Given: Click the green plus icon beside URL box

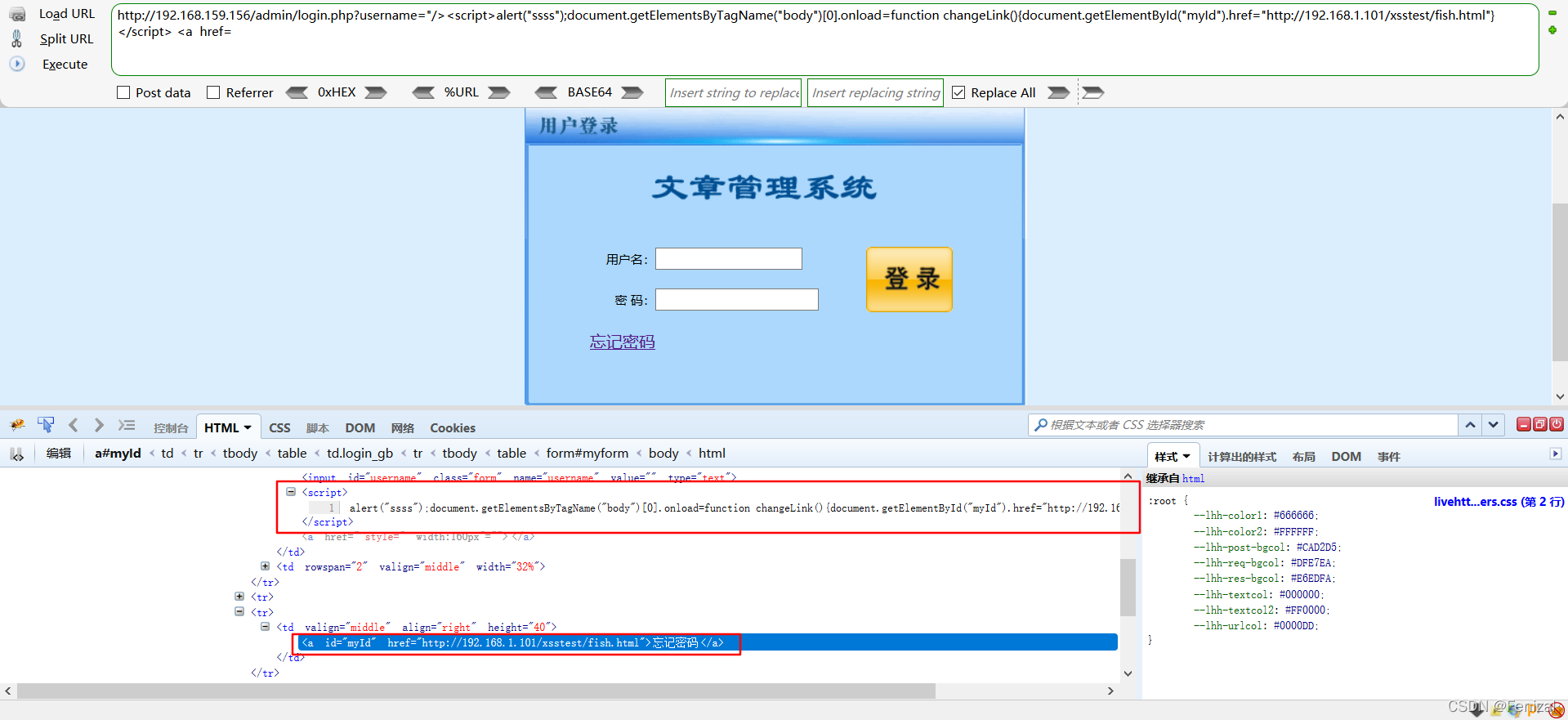Looking at the screenshot, I should pyautogui.click(x=1552, y=30).
